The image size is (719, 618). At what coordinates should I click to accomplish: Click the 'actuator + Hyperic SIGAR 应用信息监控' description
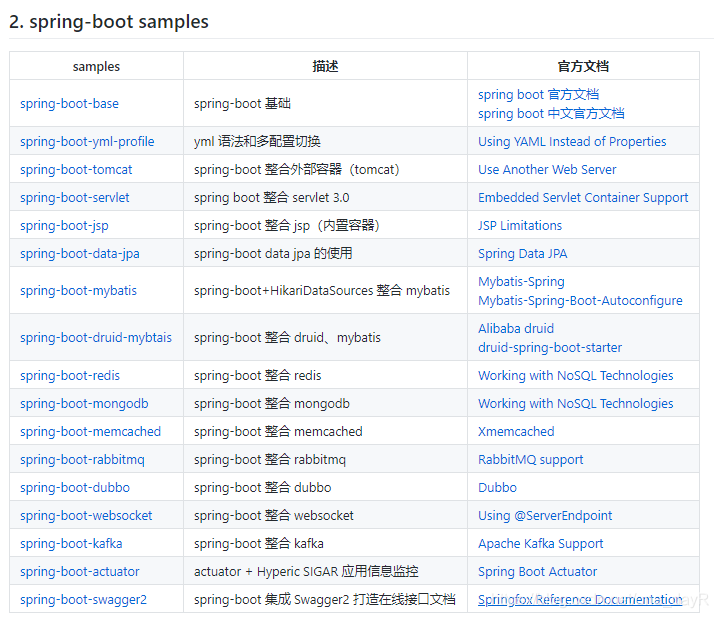tap(306, 572)
